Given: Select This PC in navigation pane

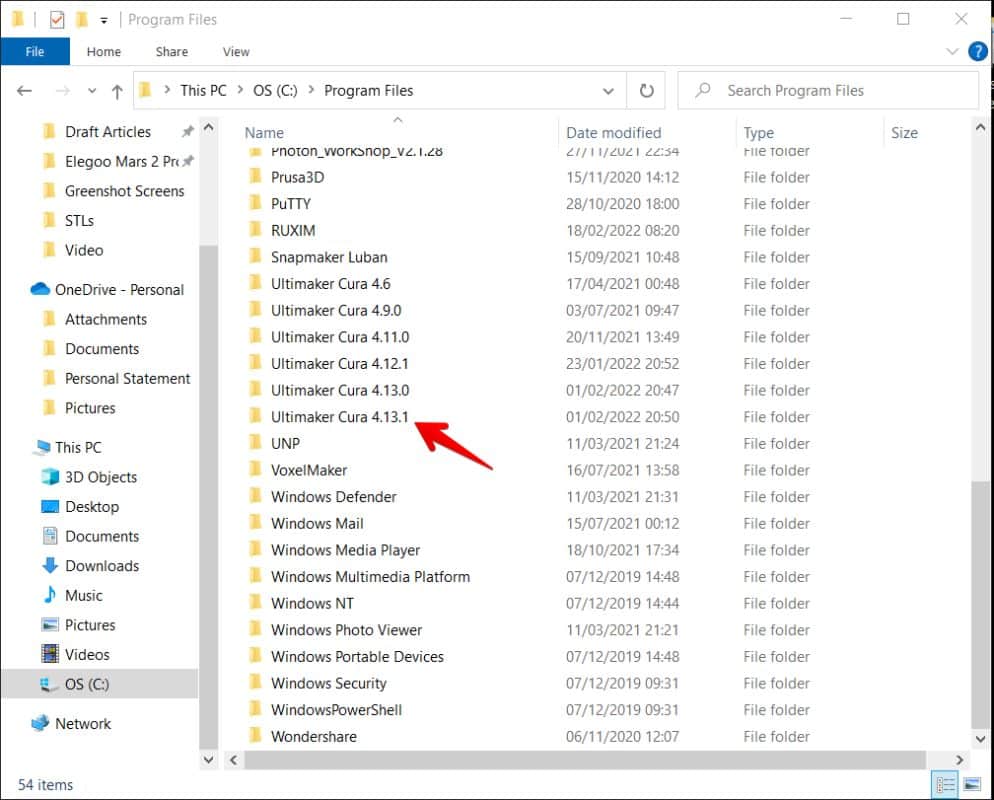Looking at the screenshot, I should click(78, 447).
